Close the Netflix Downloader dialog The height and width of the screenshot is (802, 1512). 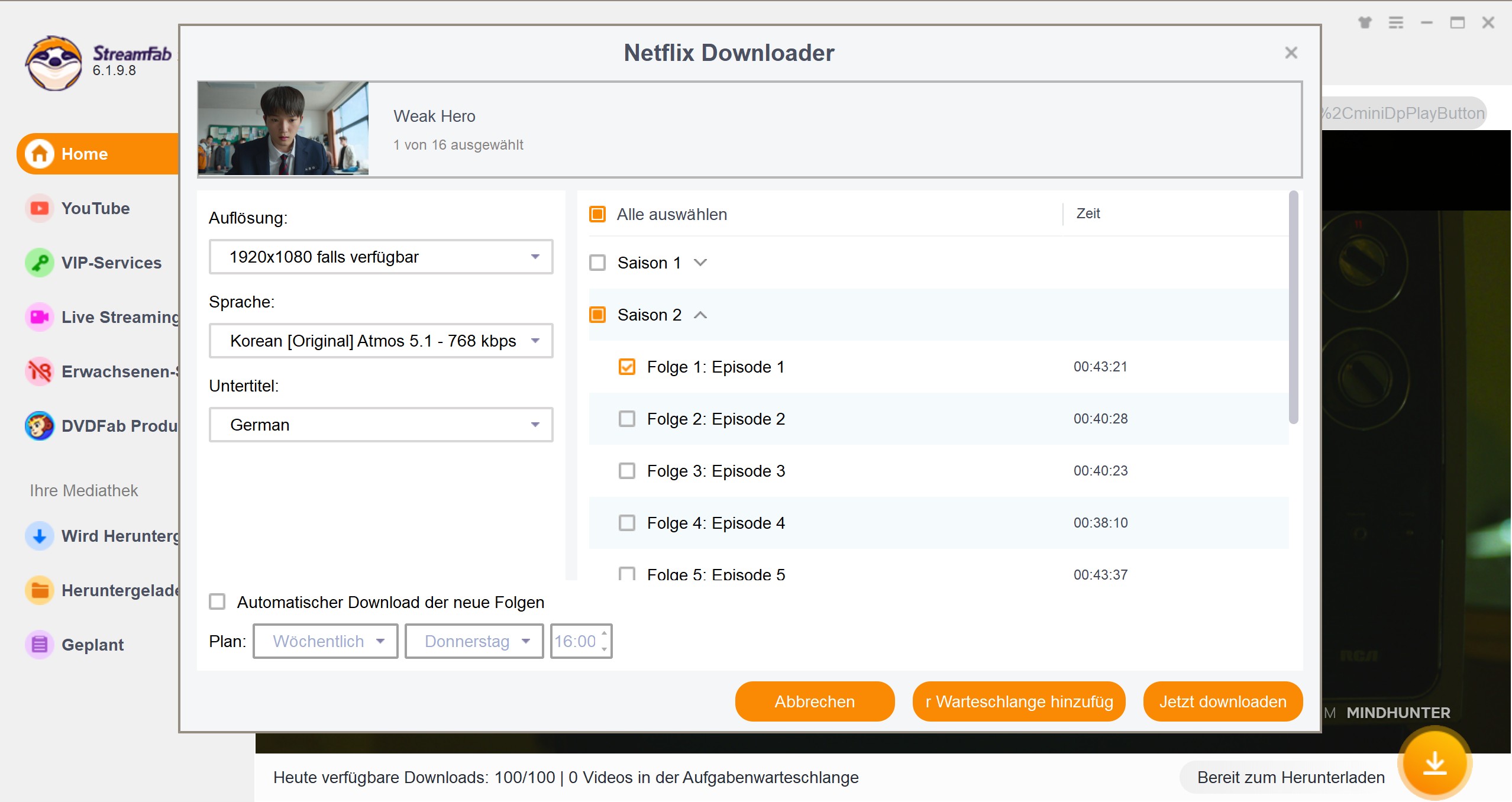(x=1291, y=53)
